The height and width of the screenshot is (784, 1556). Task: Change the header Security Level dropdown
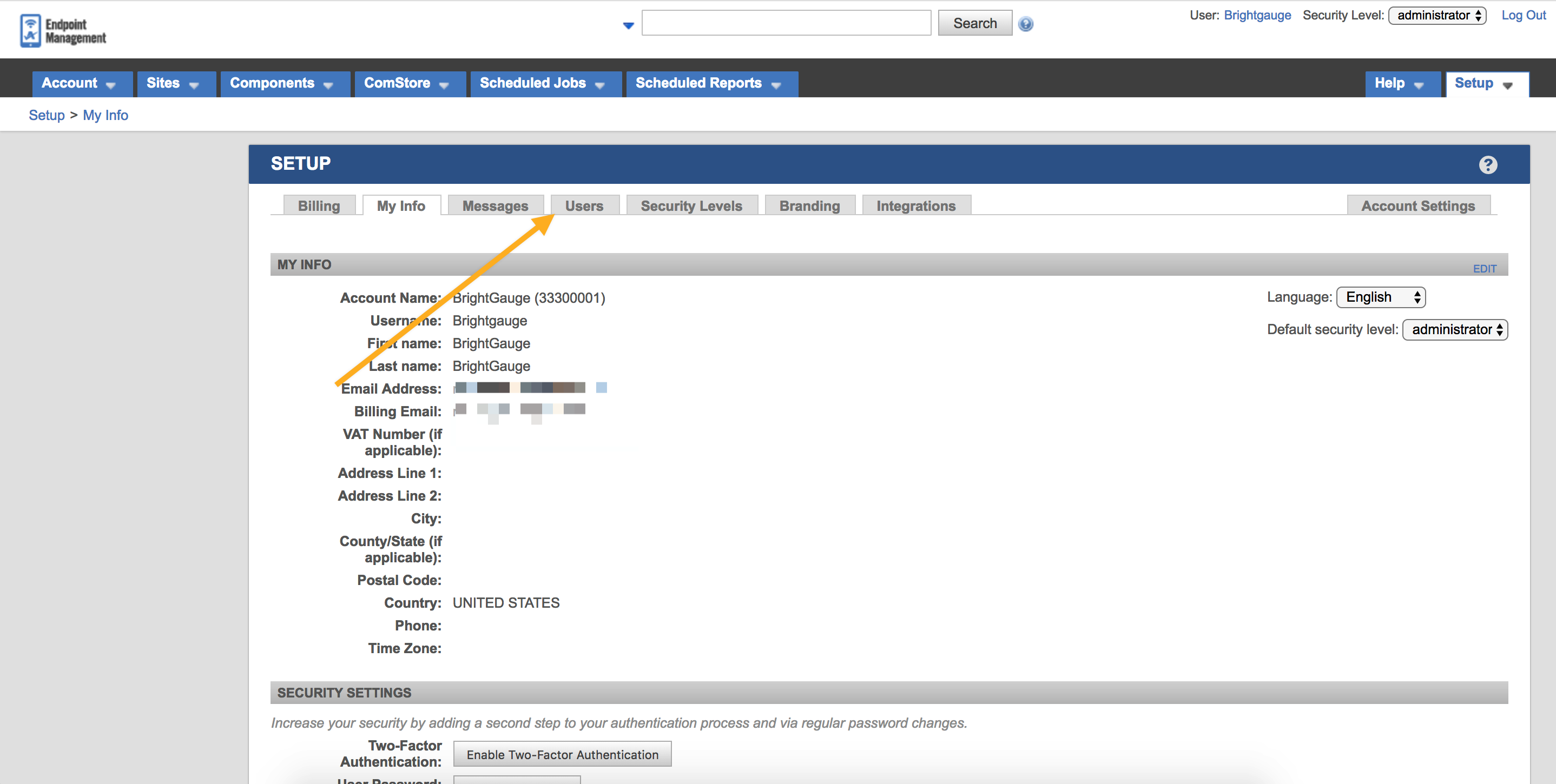point(1437,16)
